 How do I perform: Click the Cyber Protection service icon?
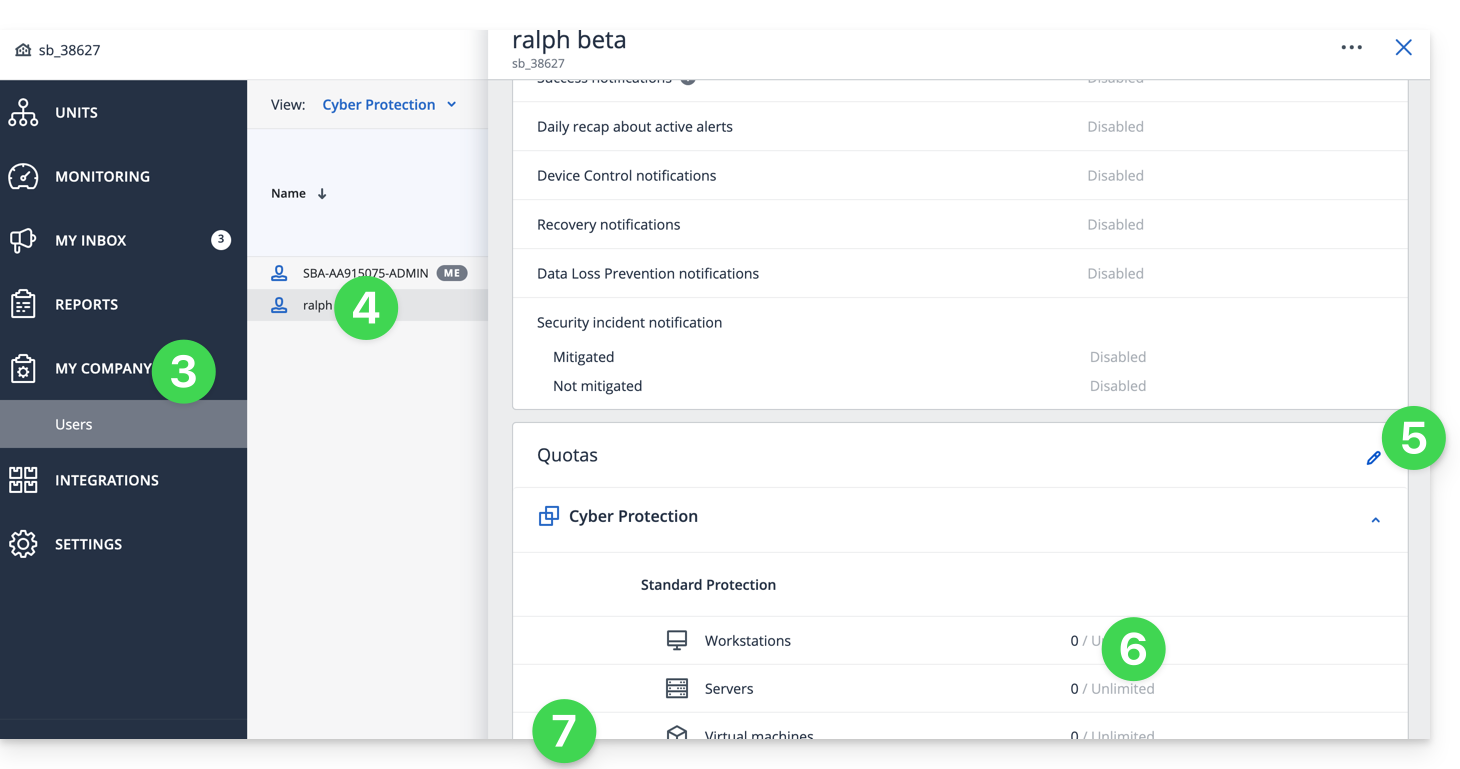[548, 516]
